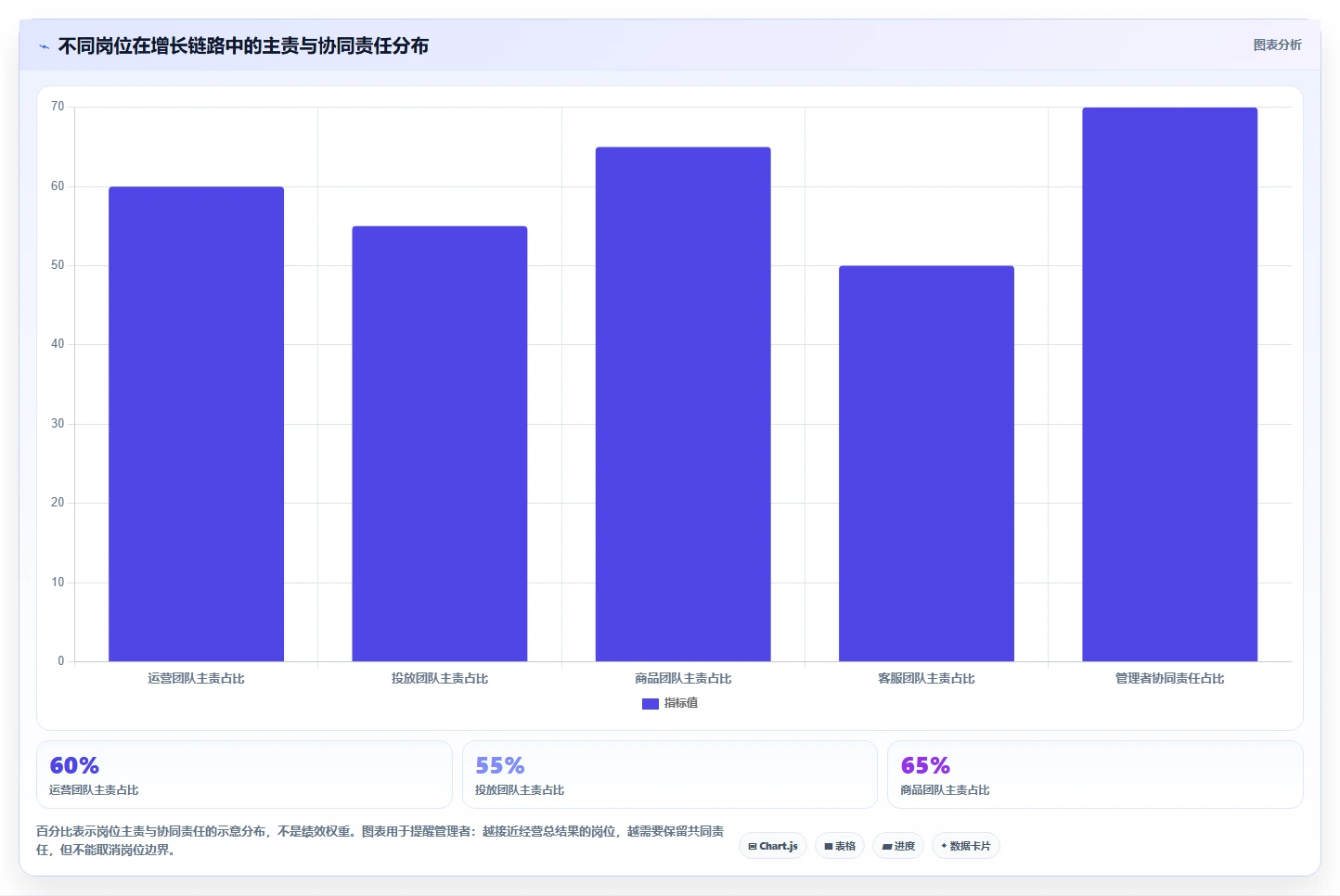1340x896 pixels.
Task: Click the footnote starting 百分比表示岗位主责
Action: [380, 840]
